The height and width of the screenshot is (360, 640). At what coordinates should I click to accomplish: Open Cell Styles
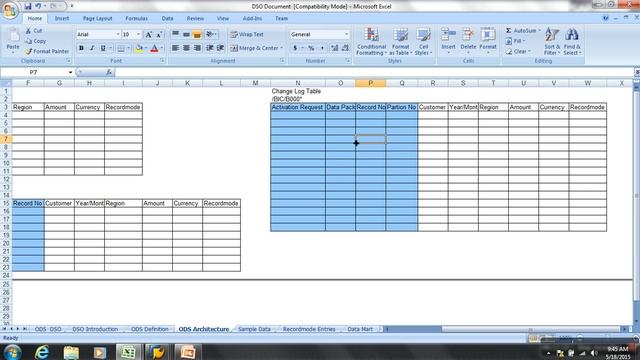(423, 42)
